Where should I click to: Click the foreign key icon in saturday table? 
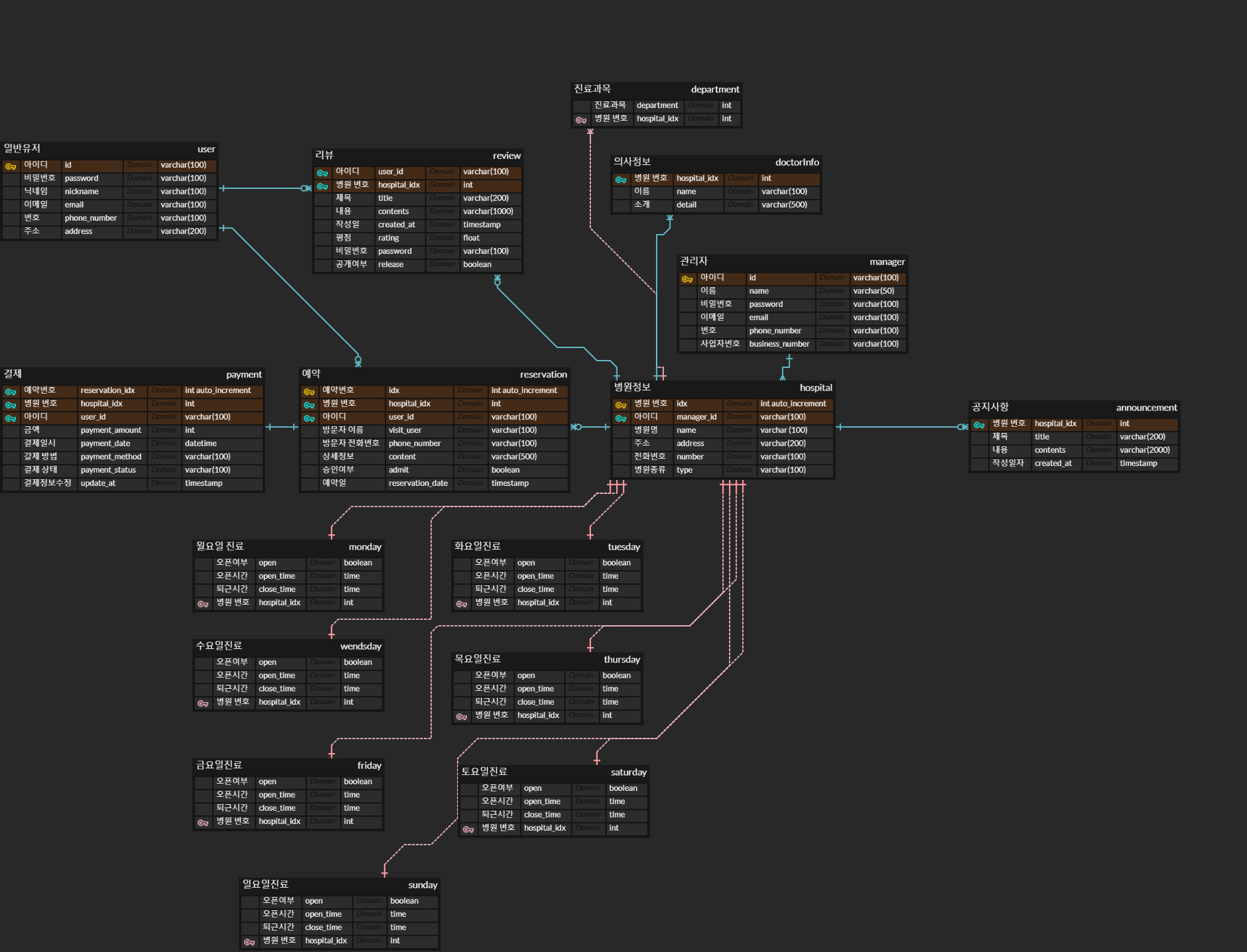point(468,829)
